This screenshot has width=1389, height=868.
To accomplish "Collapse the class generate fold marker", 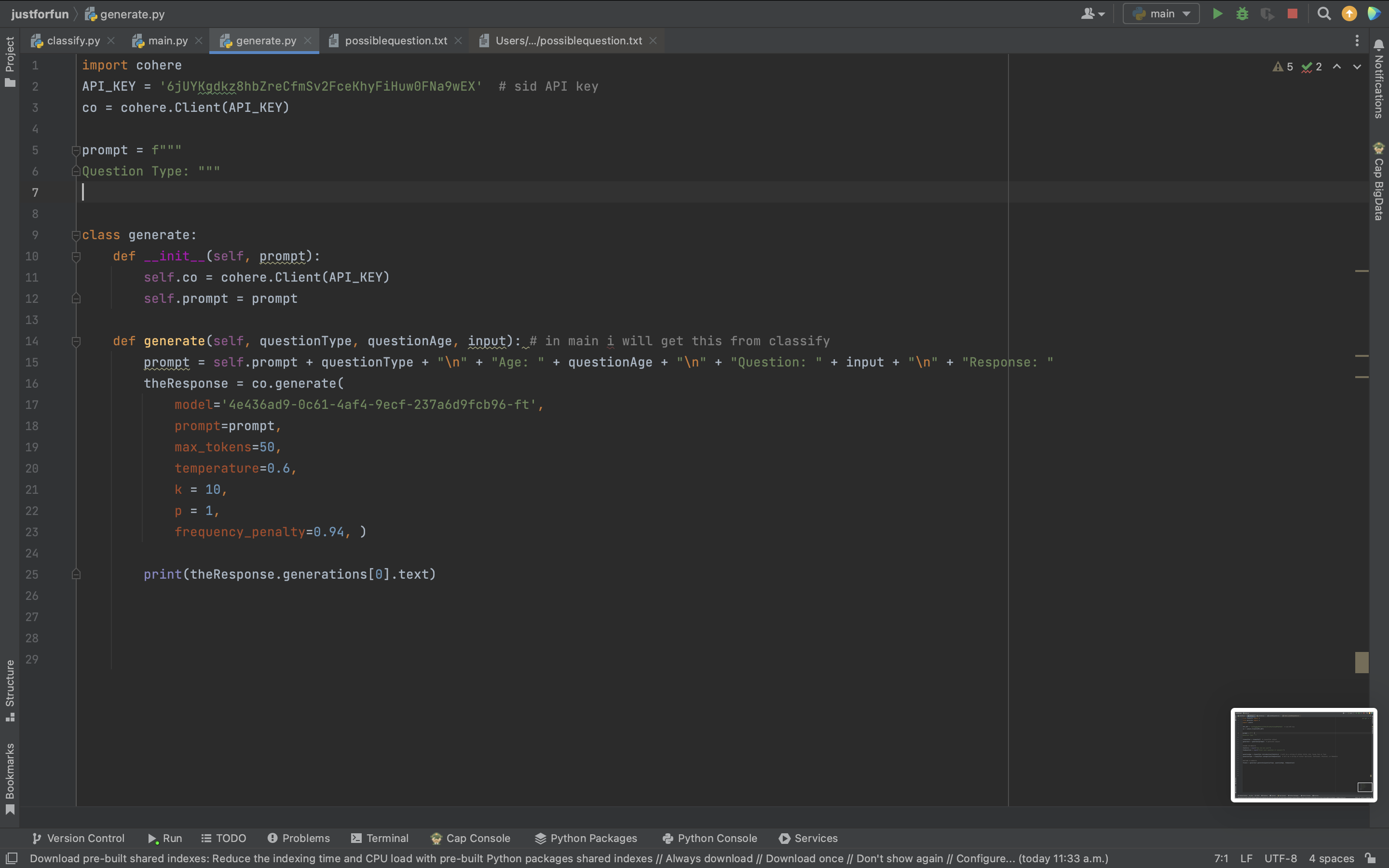I will click(x=76, y=235).
